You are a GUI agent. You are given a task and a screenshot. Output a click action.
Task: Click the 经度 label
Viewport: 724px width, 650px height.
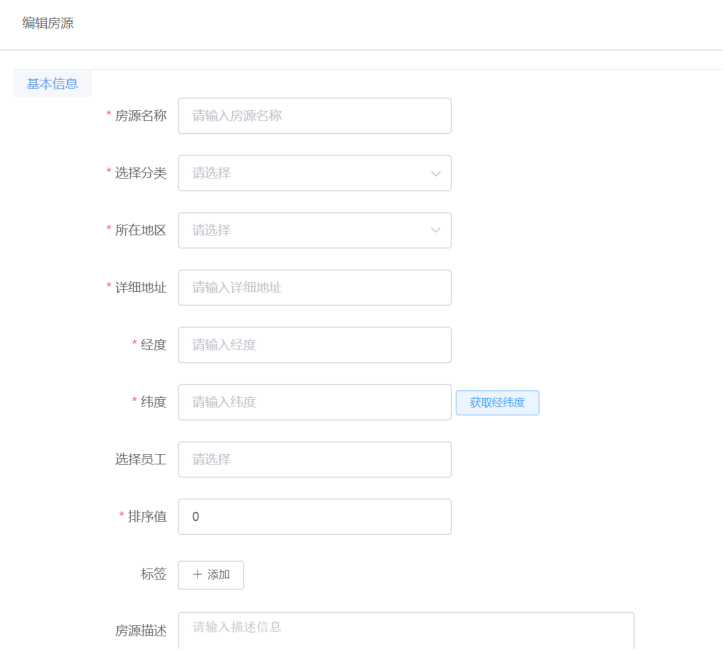click(x=153, y=345)
